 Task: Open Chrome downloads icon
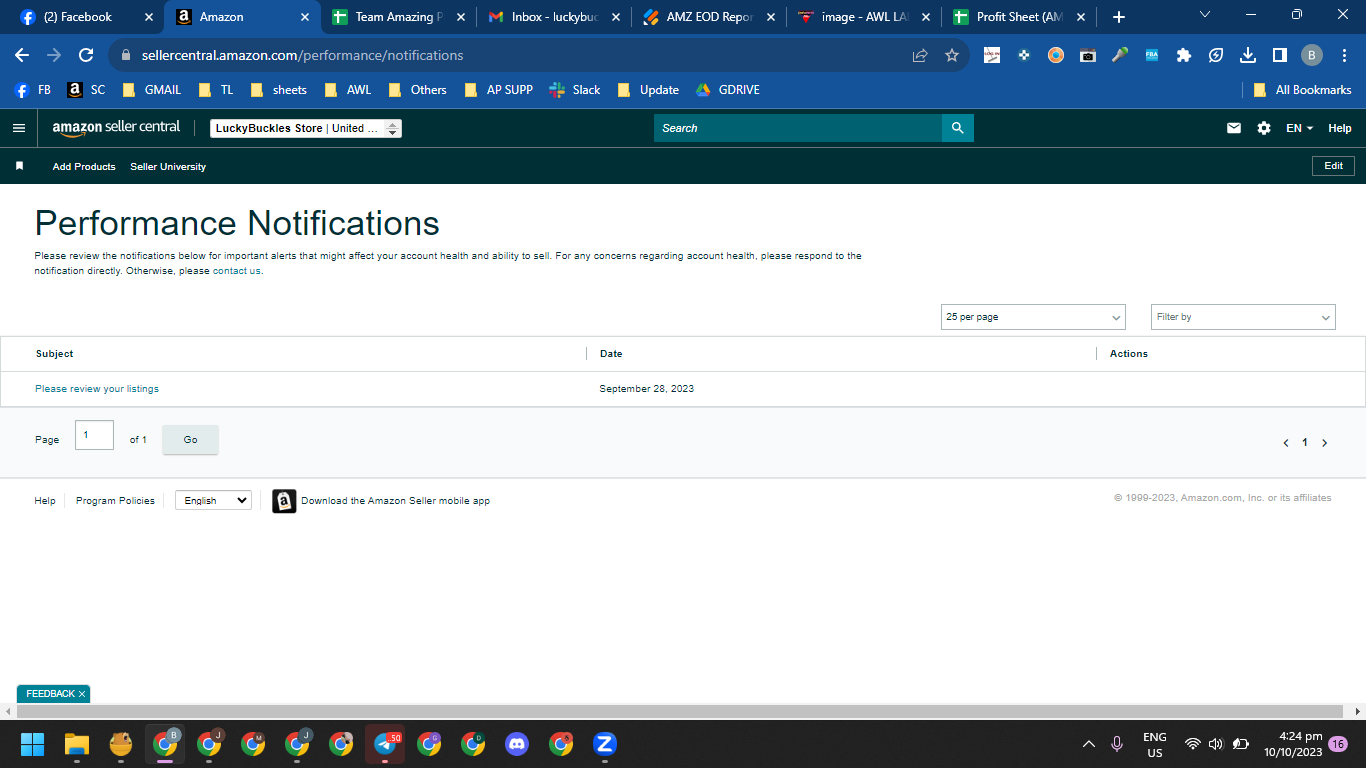(x=1248, y=55)
